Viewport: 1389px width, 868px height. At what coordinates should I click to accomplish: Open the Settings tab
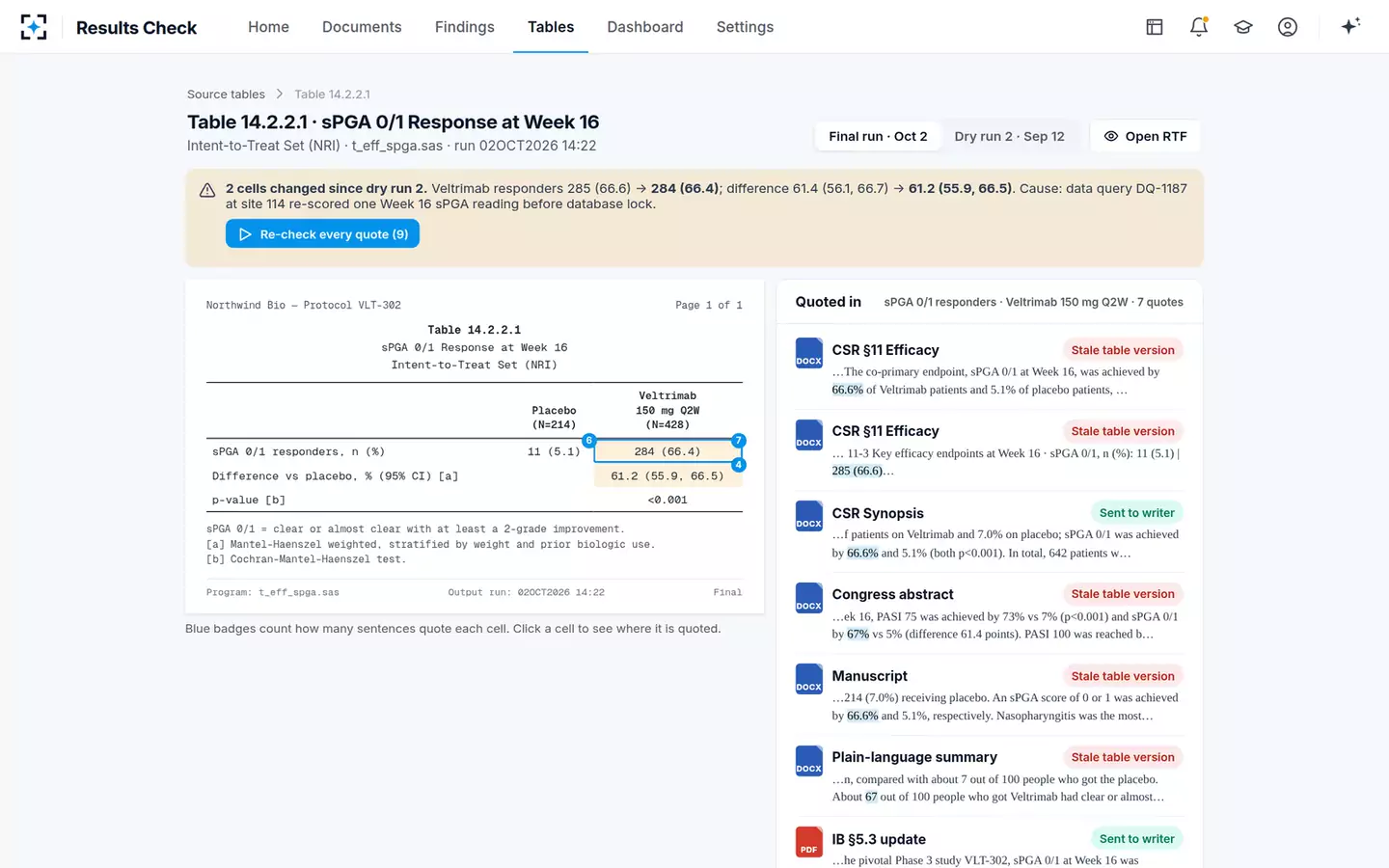745,27
